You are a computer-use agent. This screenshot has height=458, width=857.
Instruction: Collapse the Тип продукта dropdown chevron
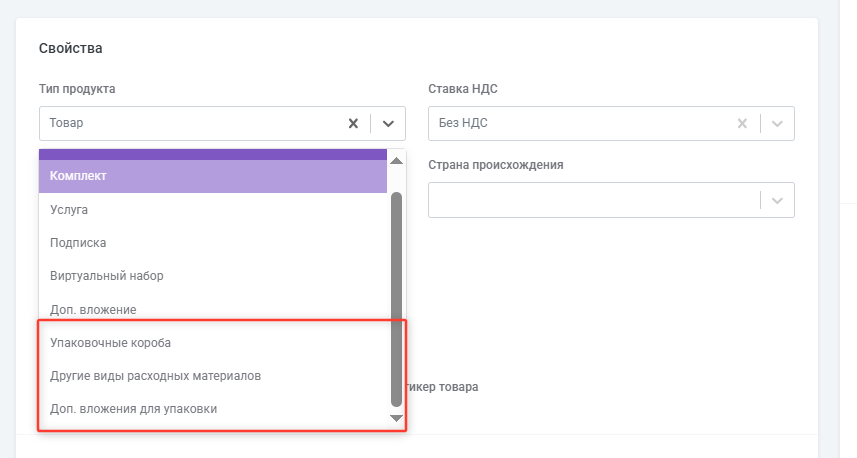click(x=389, y=124)
